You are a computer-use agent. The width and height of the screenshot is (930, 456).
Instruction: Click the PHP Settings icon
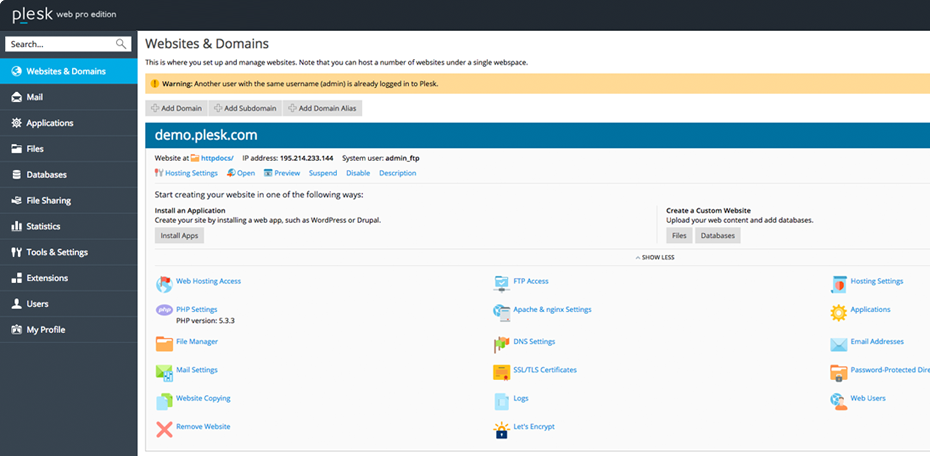click(x=164, y=310)
